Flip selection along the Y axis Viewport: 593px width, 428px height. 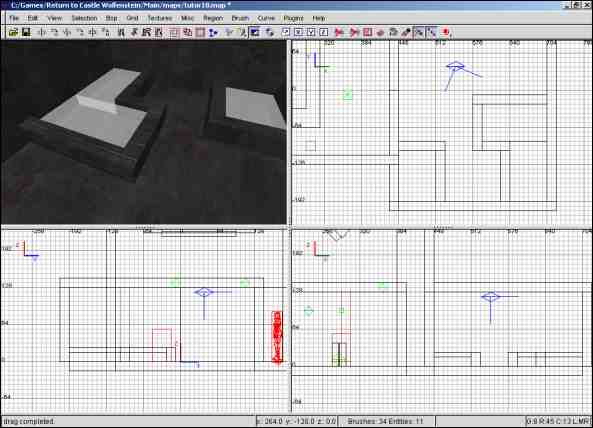point(67,33)
